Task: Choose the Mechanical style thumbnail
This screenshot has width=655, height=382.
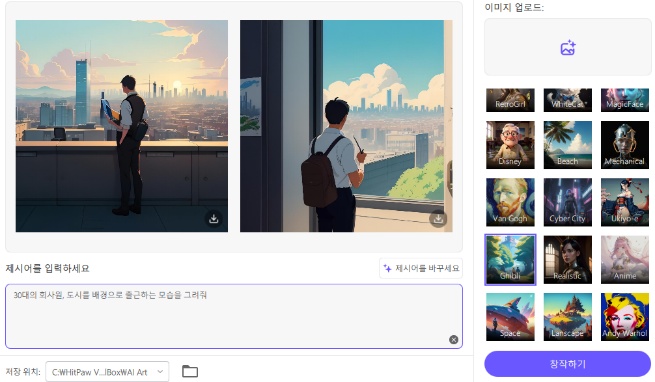Action: [625, 145]
